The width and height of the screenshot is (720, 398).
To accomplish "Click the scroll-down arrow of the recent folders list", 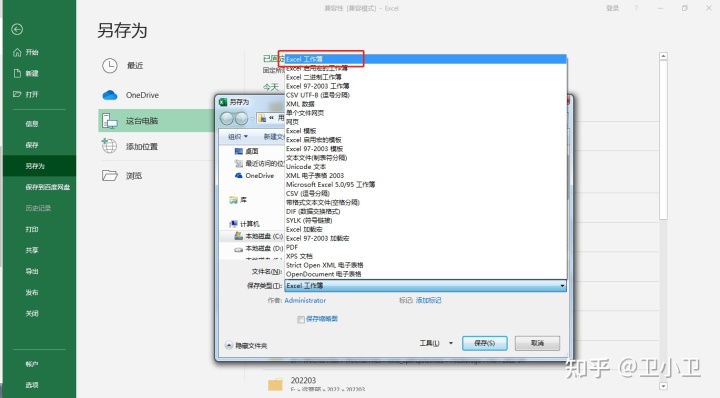I will [663, 386].
